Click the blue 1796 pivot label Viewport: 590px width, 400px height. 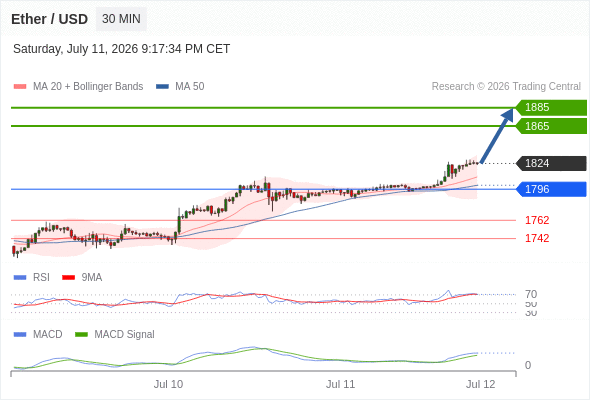pos(551,189)
